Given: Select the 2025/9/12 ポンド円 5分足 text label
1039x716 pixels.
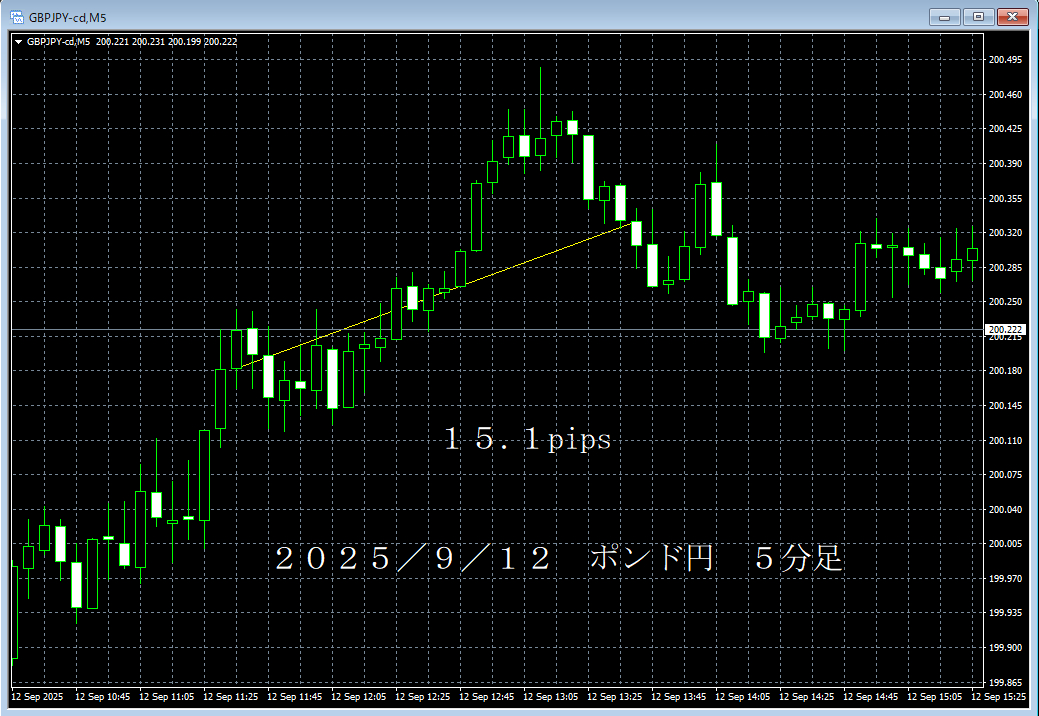Looking at the screenshot, I should coord(560,559).
